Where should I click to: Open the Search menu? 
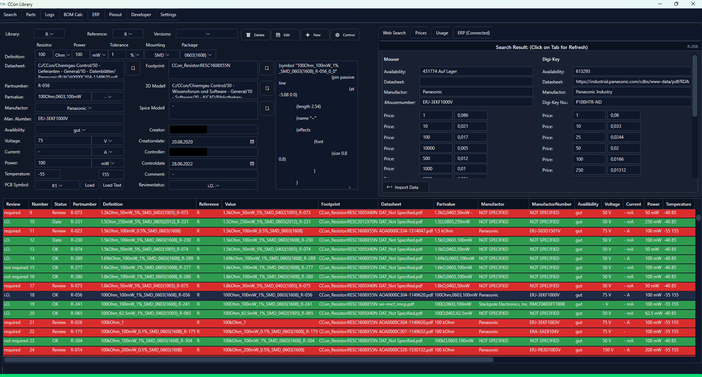point(10,15)
